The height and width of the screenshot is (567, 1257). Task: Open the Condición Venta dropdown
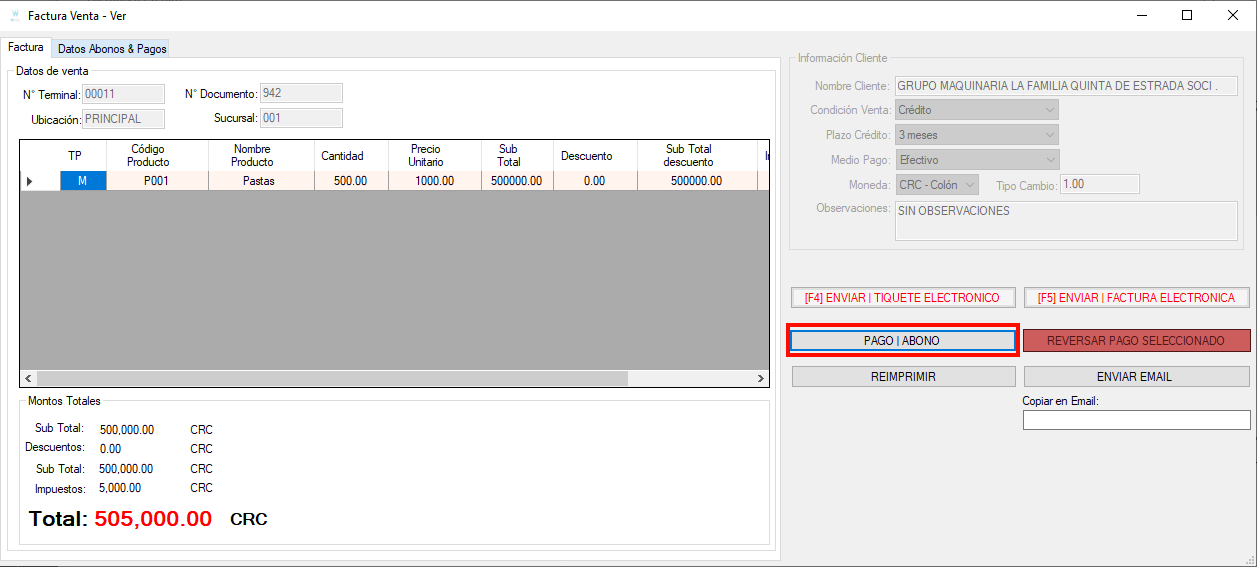(x=977, y=110)
